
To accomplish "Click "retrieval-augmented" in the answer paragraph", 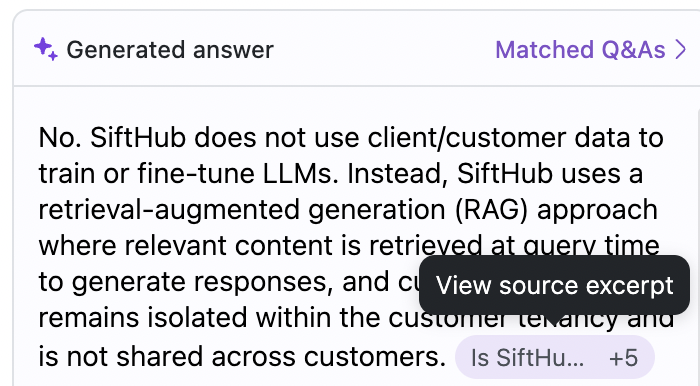I will (x=169, y=210).
